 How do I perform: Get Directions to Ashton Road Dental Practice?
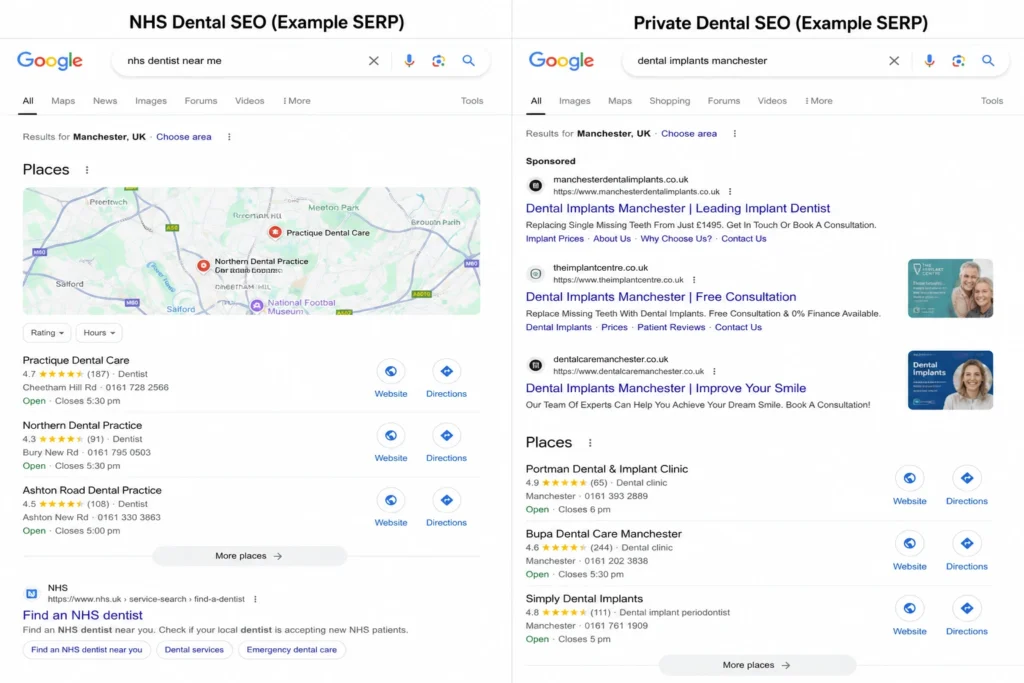[x=446, y=508]
